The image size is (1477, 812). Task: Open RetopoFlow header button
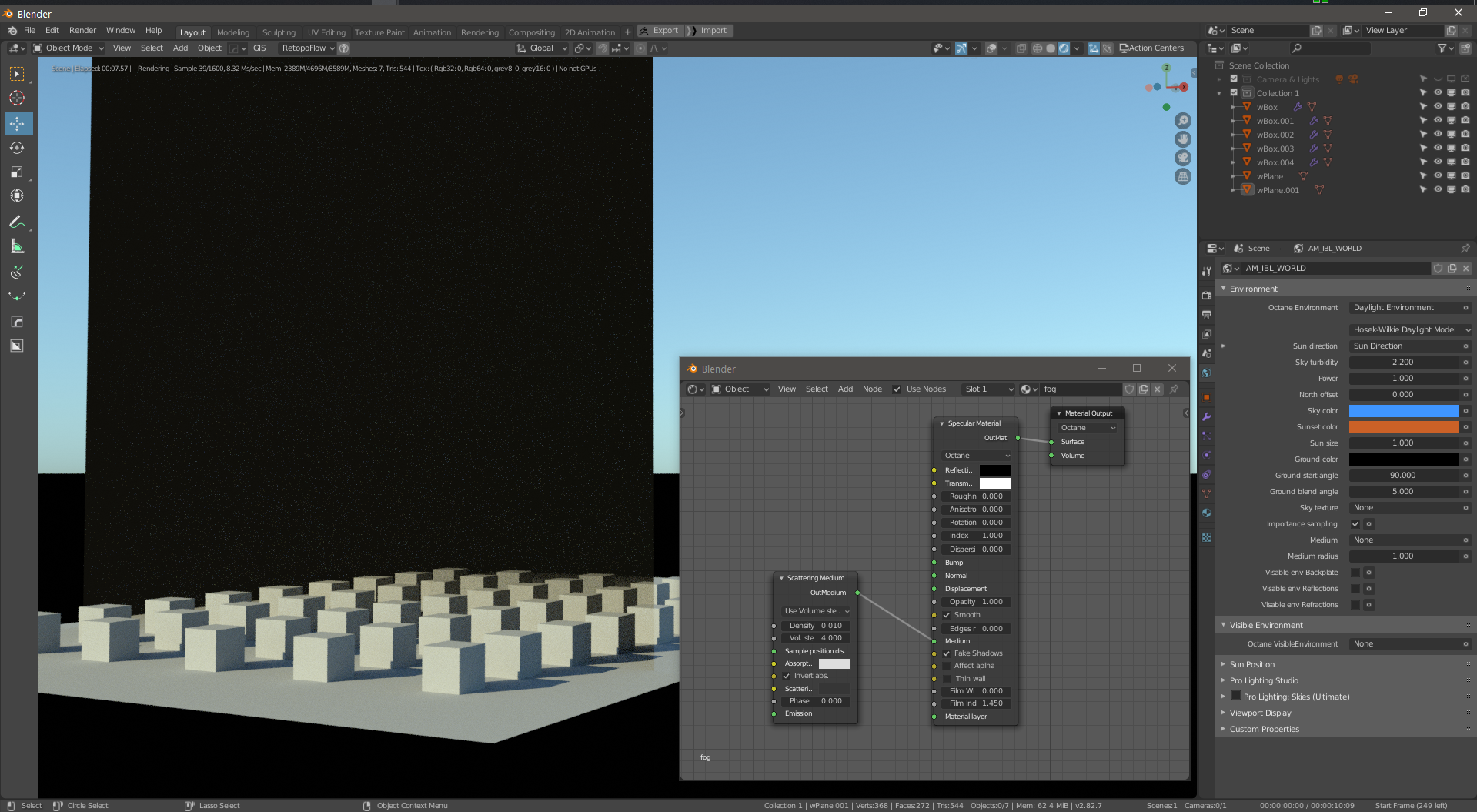click(308, 48)
